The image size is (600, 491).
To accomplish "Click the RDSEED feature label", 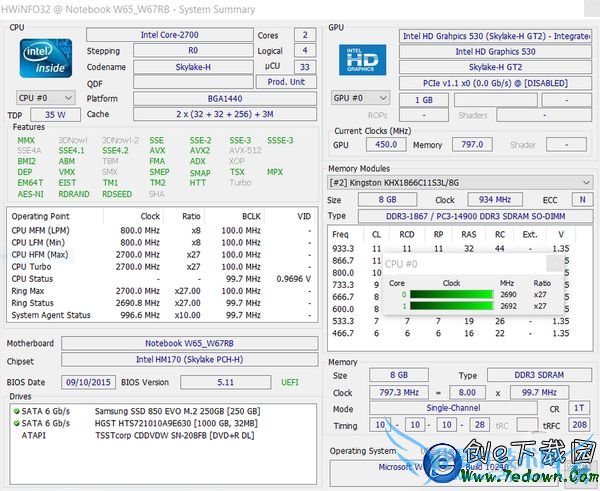I will coord(117,194).
